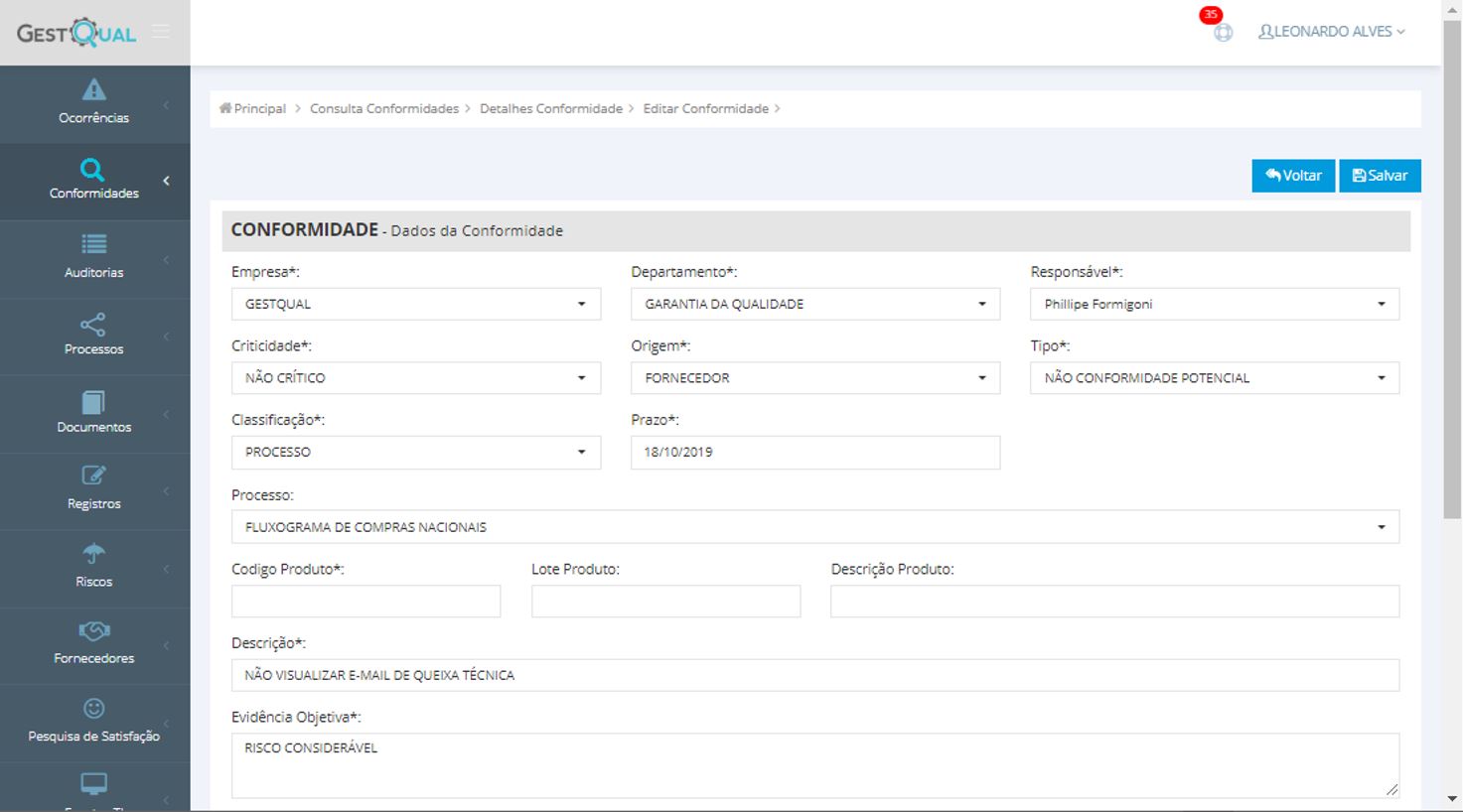Click the Evidência Objetiva textarea

(x=815, y=765)
